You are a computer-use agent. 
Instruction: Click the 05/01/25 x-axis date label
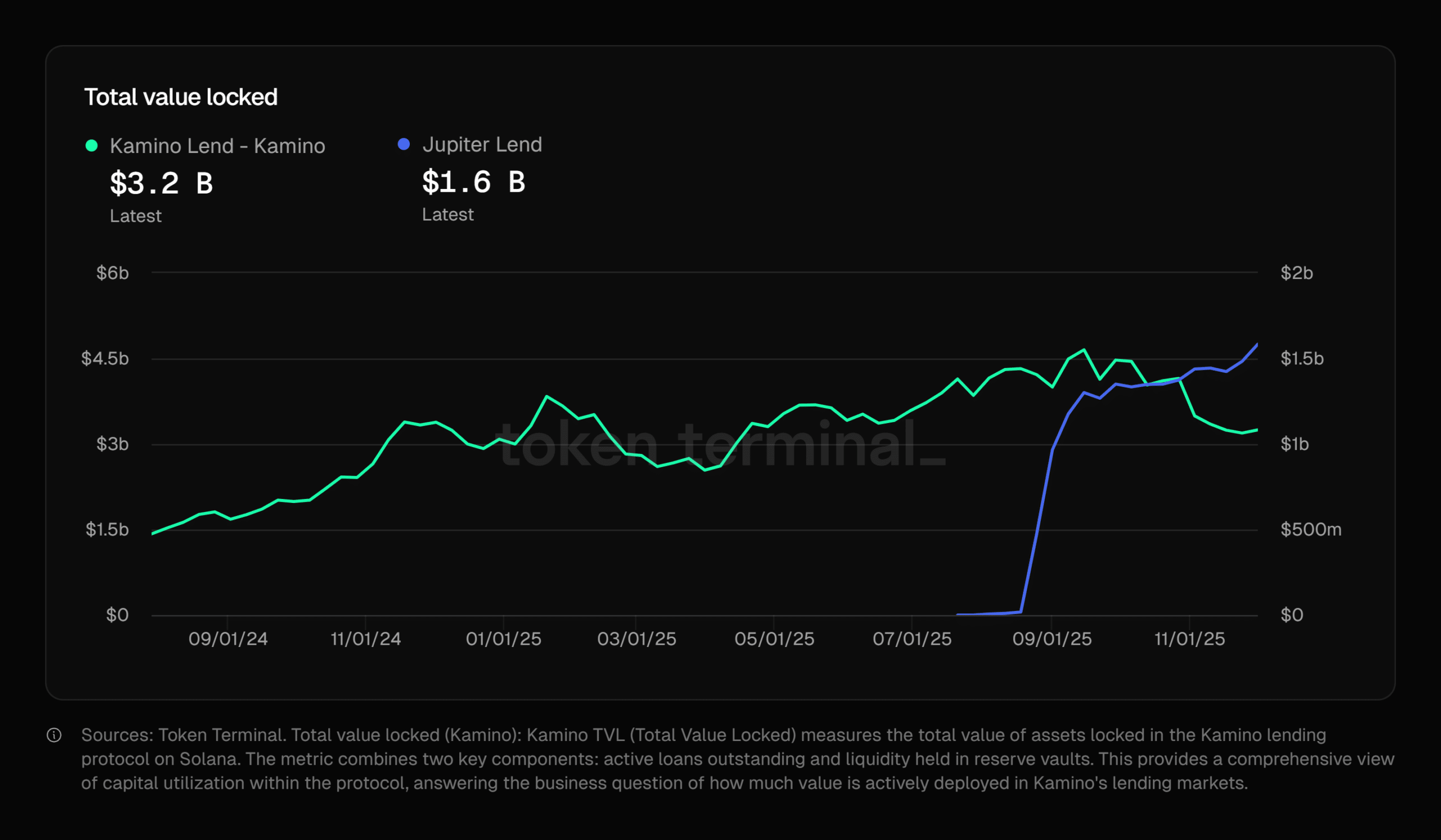point(774,639)
